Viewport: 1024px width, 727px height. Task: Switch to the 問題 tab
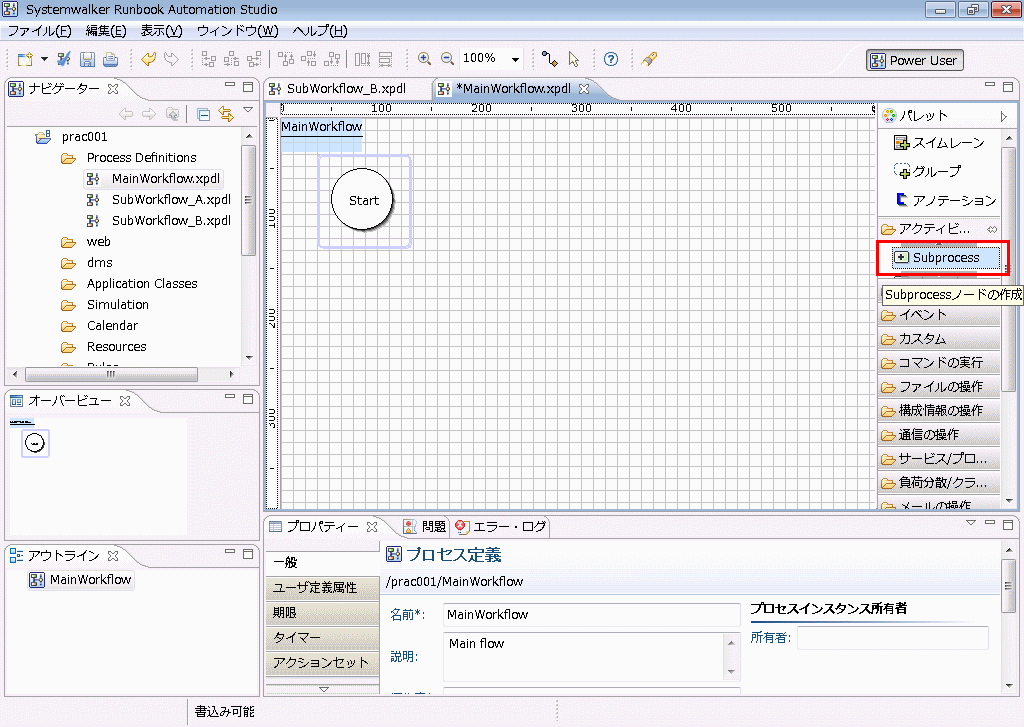coord(424,526)
